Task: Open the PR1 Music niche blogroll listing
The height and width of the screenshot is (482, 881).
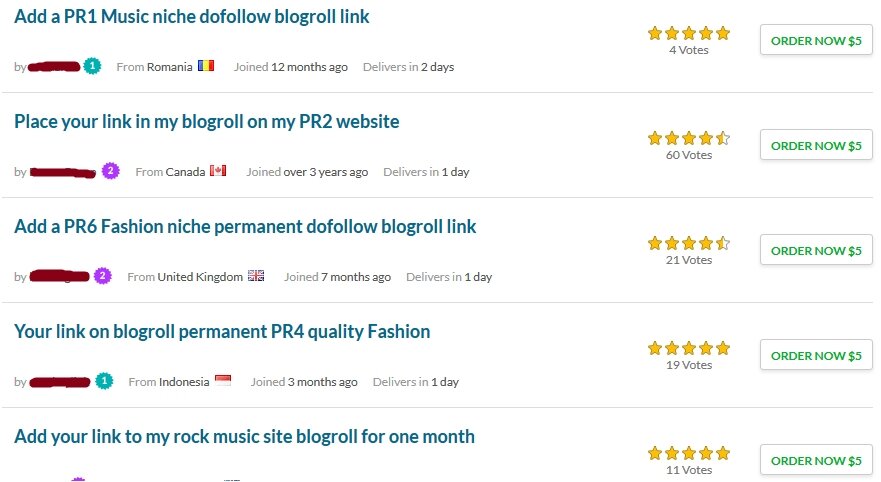Action: (x=191, y=17)
